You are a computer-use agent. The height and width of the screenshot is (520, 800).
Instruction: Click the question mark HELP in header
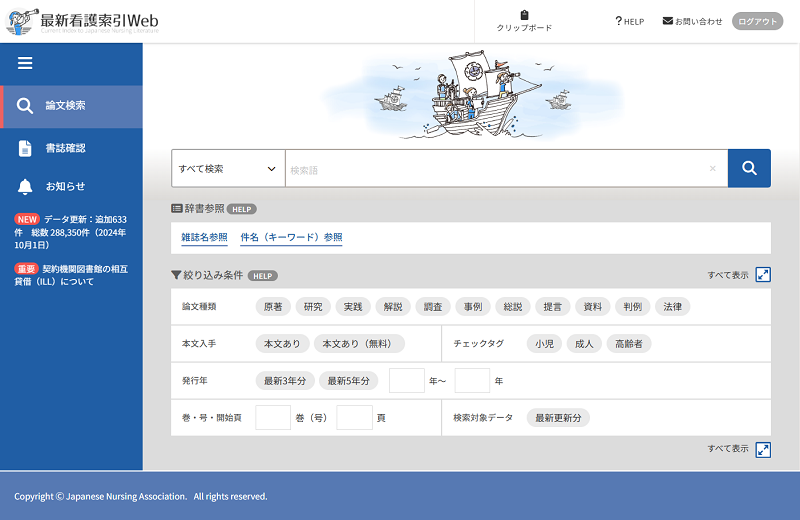[630, 21]
